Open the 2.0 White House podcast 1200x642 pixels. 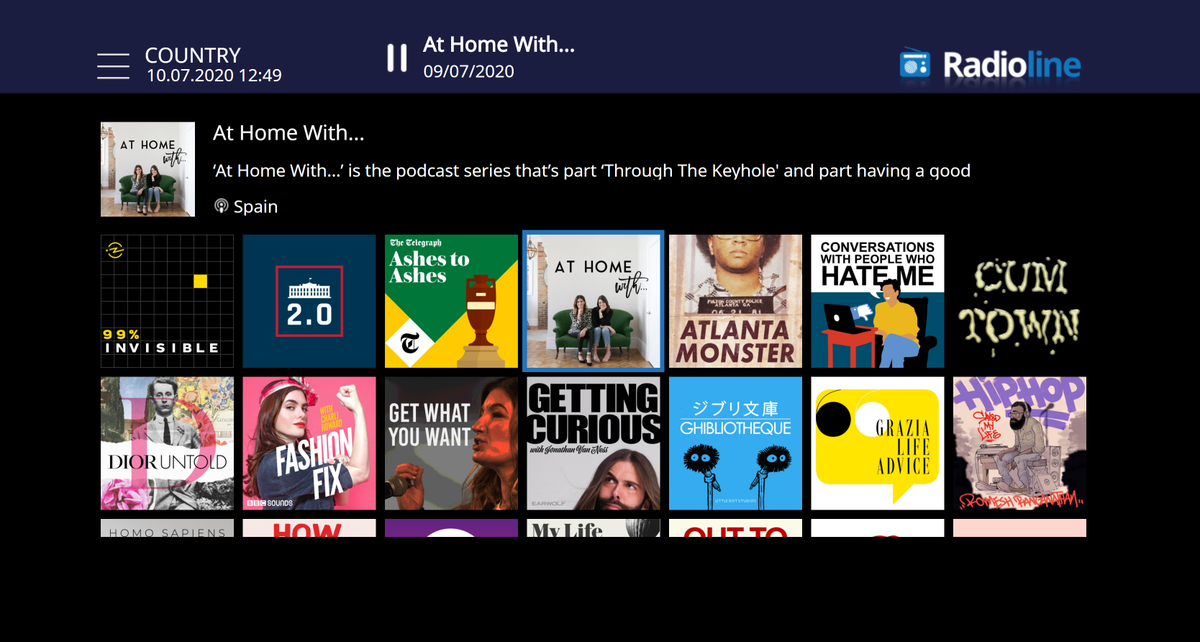tap(309, 301)
